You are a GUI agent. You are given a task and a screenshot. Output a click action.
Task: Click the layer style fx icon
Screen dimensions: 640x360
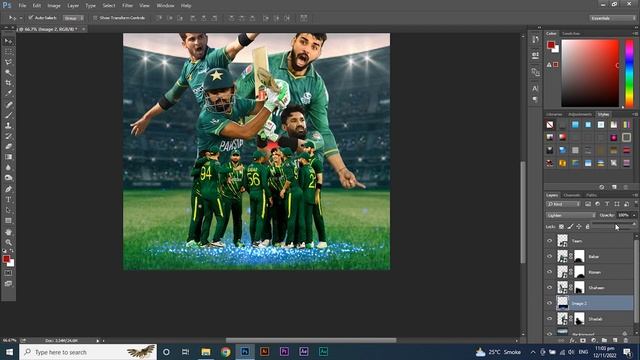click(x=572, y=340)
